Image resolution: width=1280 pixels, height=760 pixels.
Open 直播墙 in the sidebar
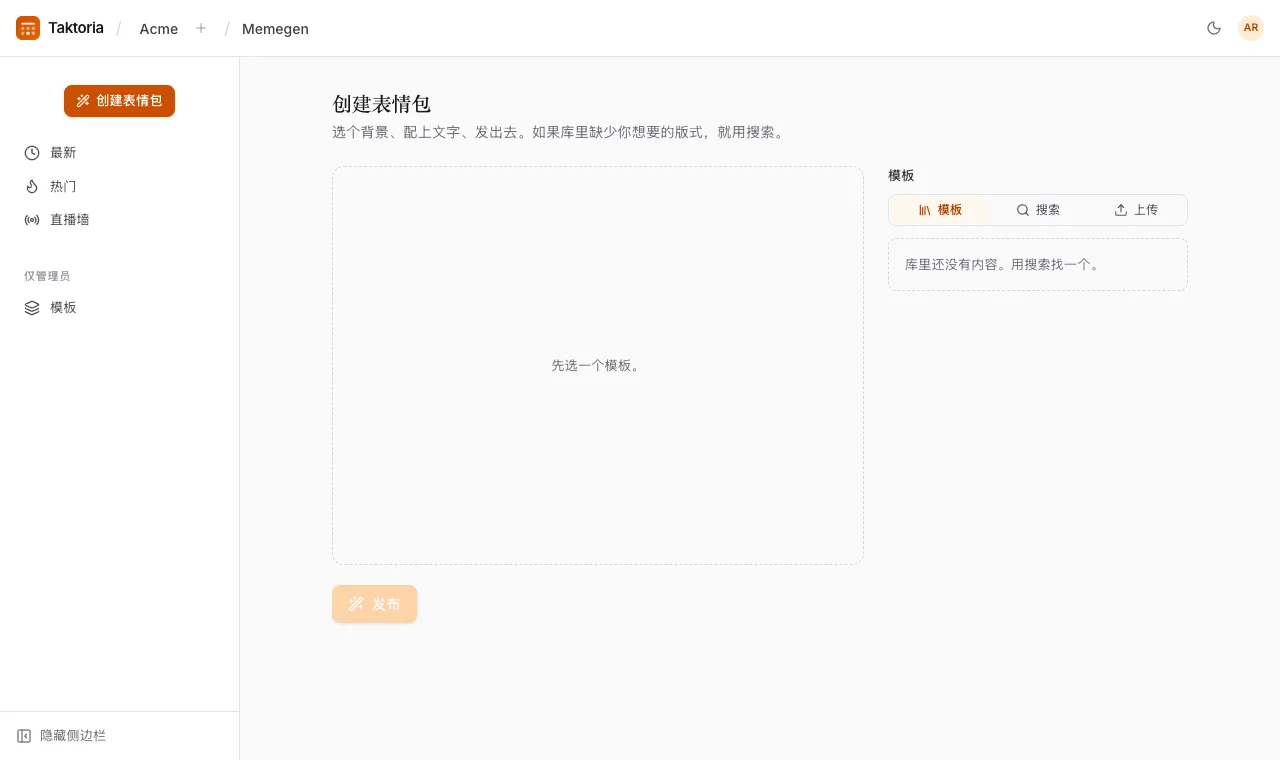click(120, 219)
